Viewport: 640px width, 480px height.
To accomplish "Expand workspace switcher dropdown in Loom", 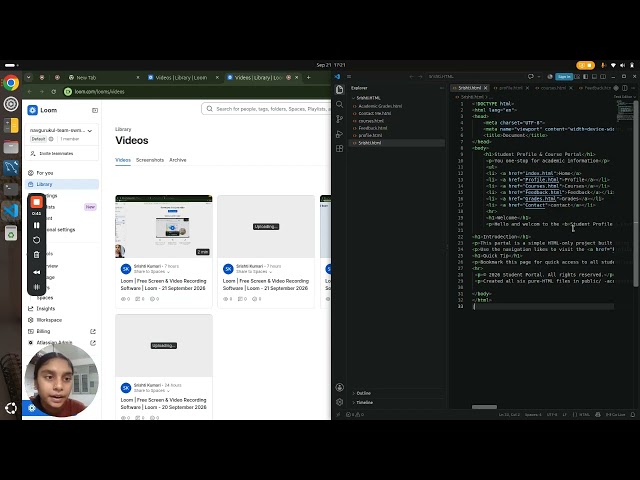I will pyautogui.click(x=90, y=131).
